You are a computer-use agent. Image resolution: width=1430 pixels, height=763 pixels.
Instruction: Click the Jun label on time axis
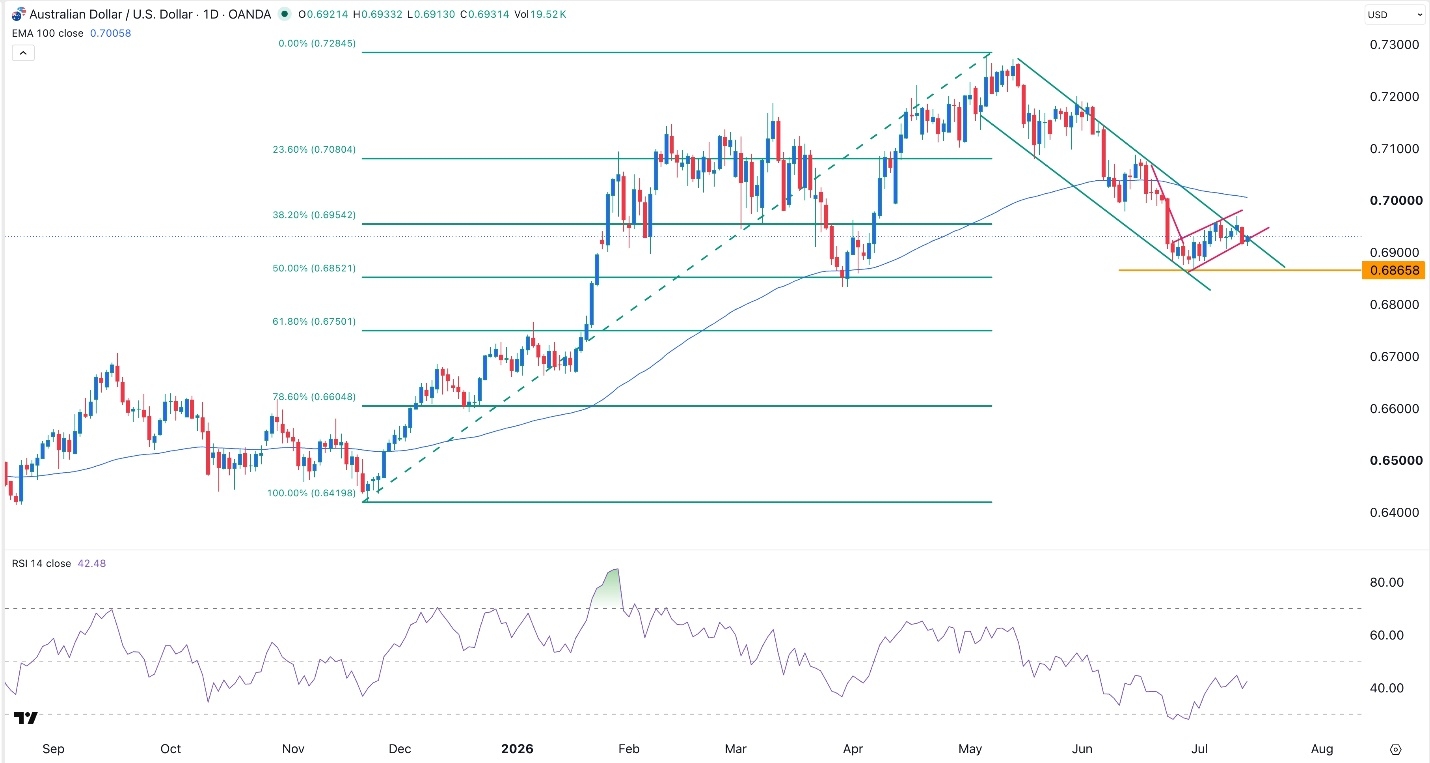(x=1083, y=749)
